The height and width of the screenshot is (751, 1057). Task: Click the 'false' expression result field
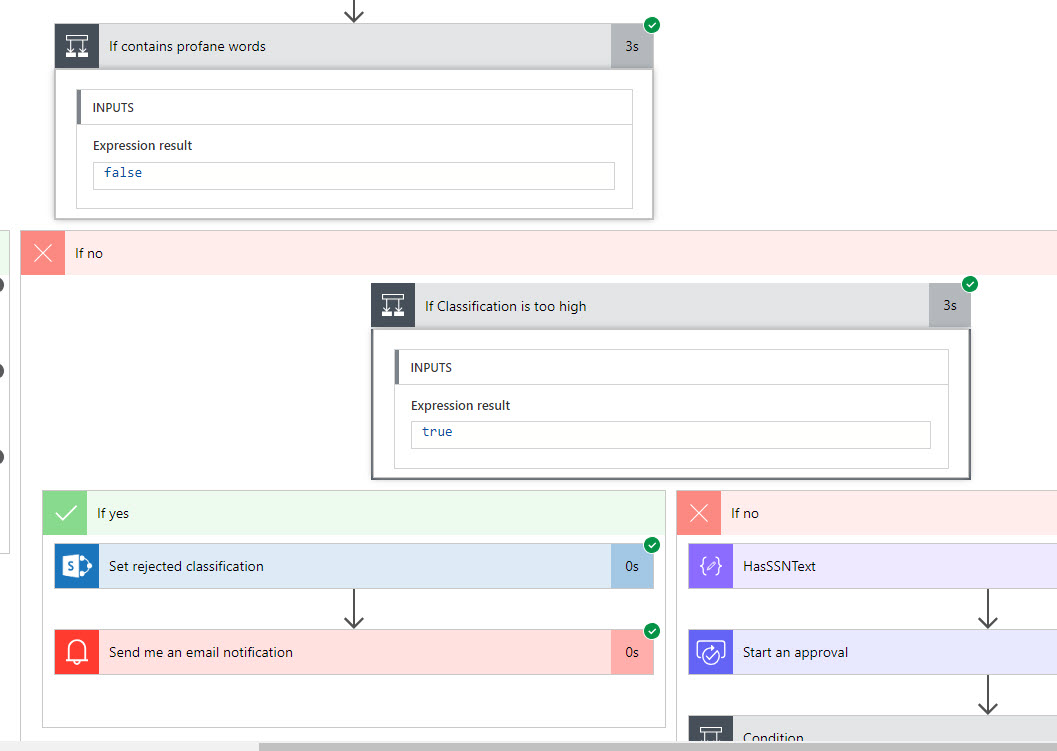click(x=353, y=175)
